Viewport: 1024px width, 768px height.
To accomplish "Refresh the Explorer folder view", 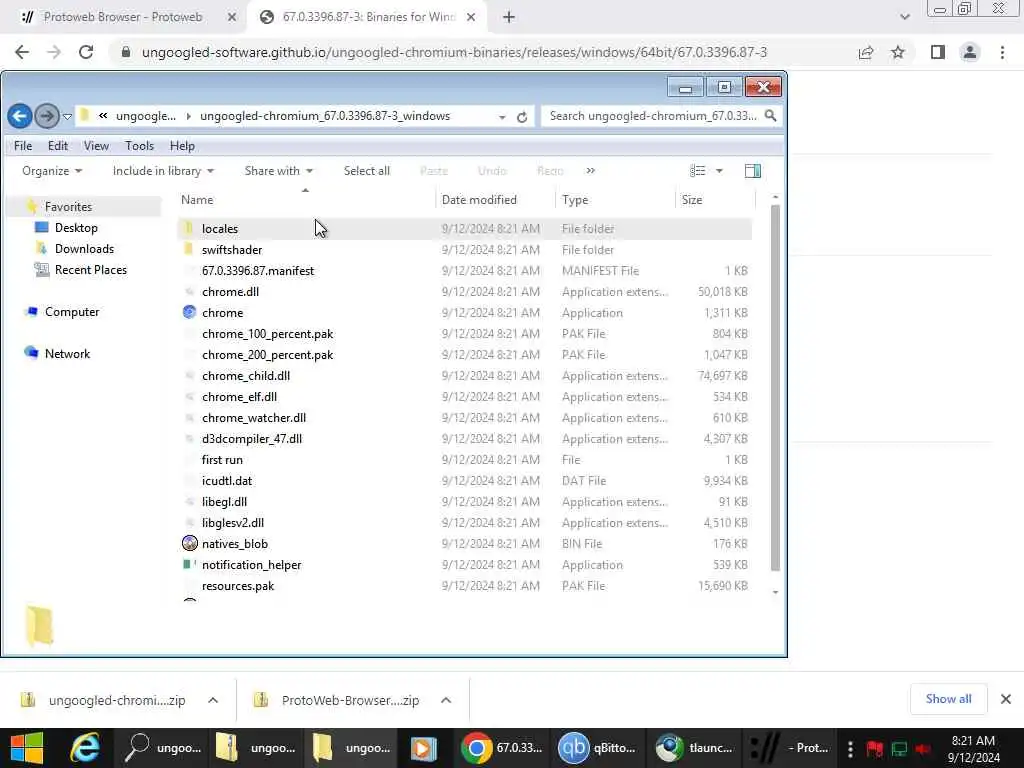I will click(x=522, y=117).
